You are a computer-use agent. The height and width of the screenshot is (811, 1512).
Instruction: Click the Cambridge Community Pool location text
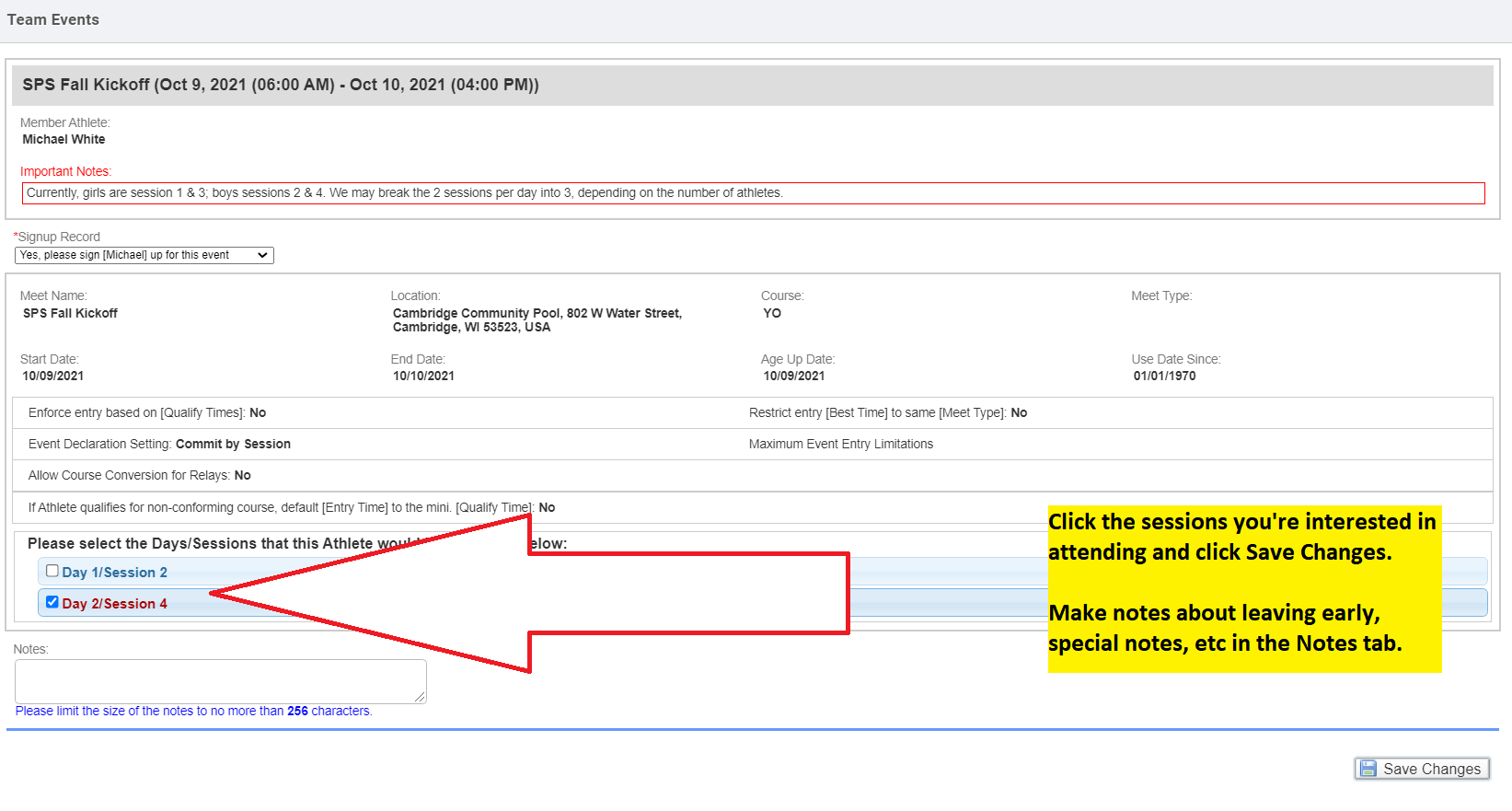click(x=537, y=319)
